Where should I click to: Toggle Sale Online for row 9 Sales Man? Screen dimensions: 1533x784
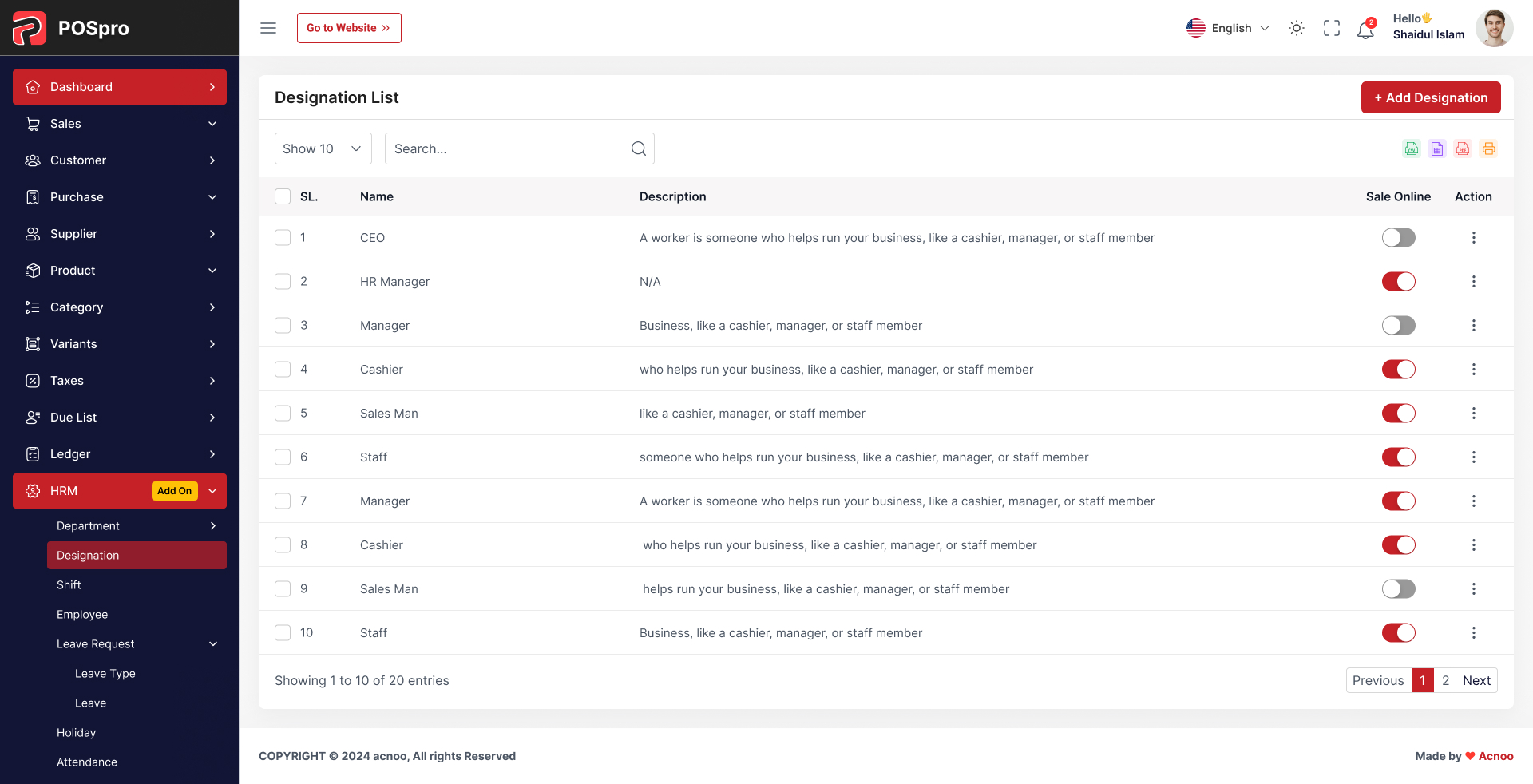[1398, 588]
